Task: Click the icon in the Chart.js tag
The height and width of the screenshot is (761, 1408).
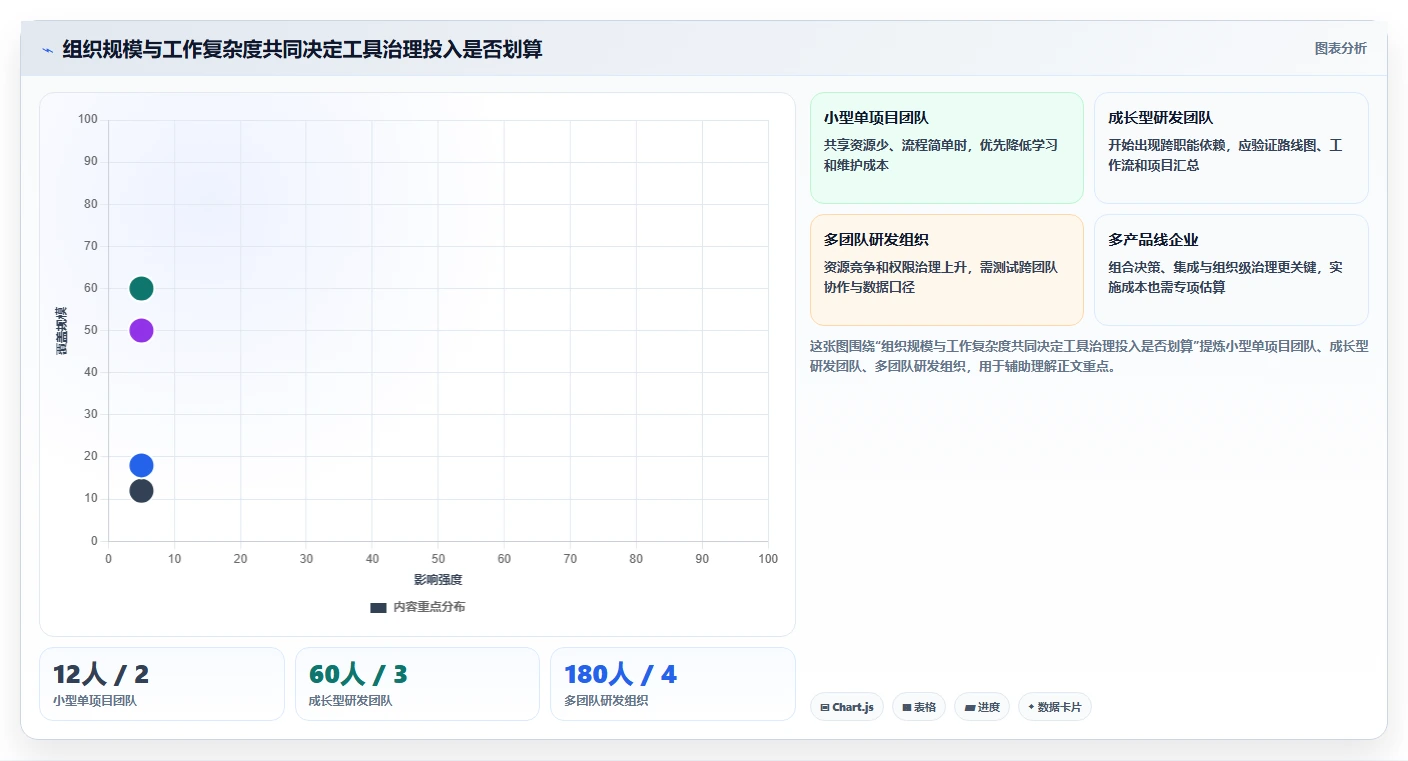Action: (825, 707)
